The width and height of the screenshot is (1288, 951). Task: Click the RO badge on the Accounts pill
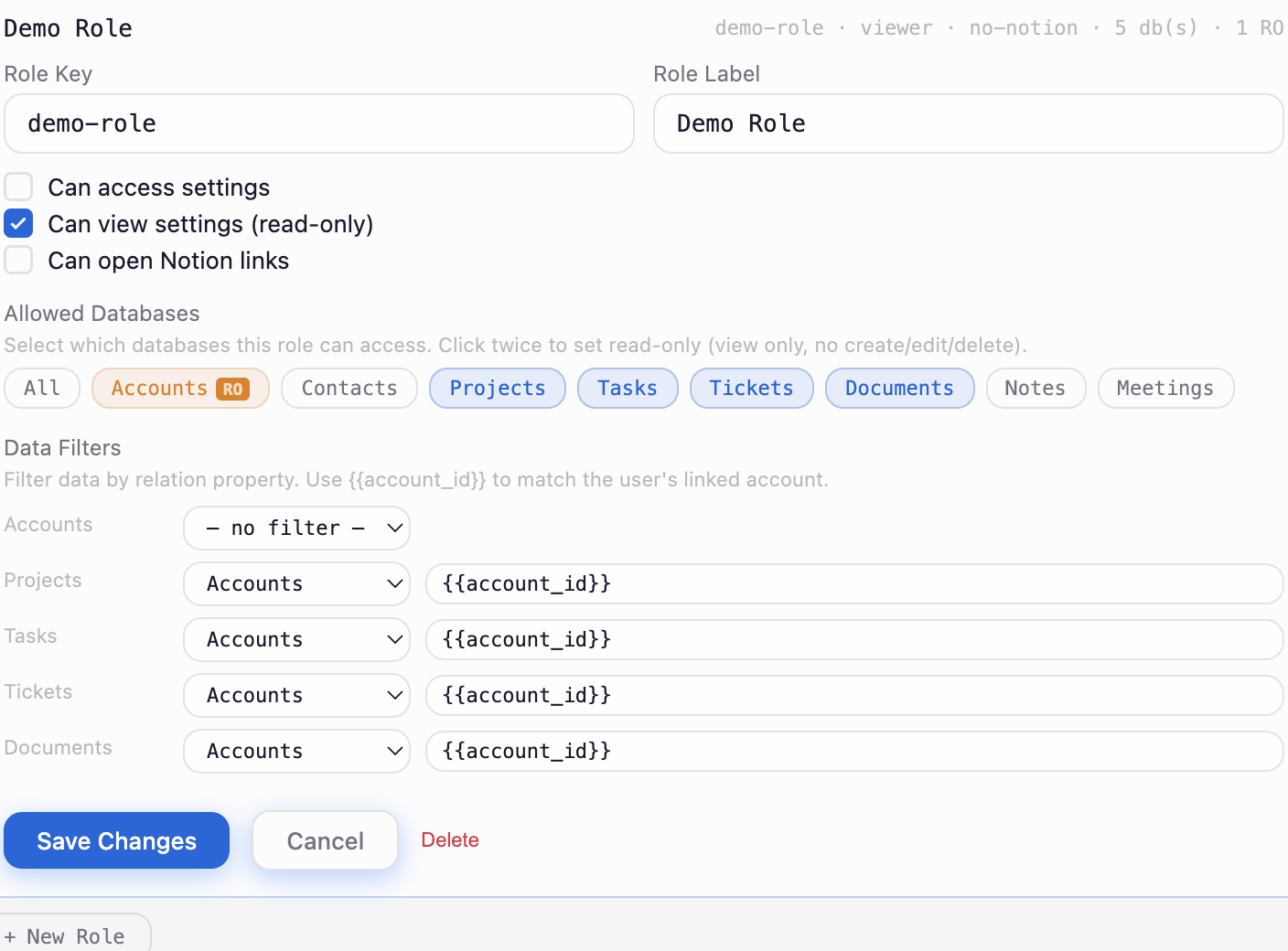(x=233, y=388)
